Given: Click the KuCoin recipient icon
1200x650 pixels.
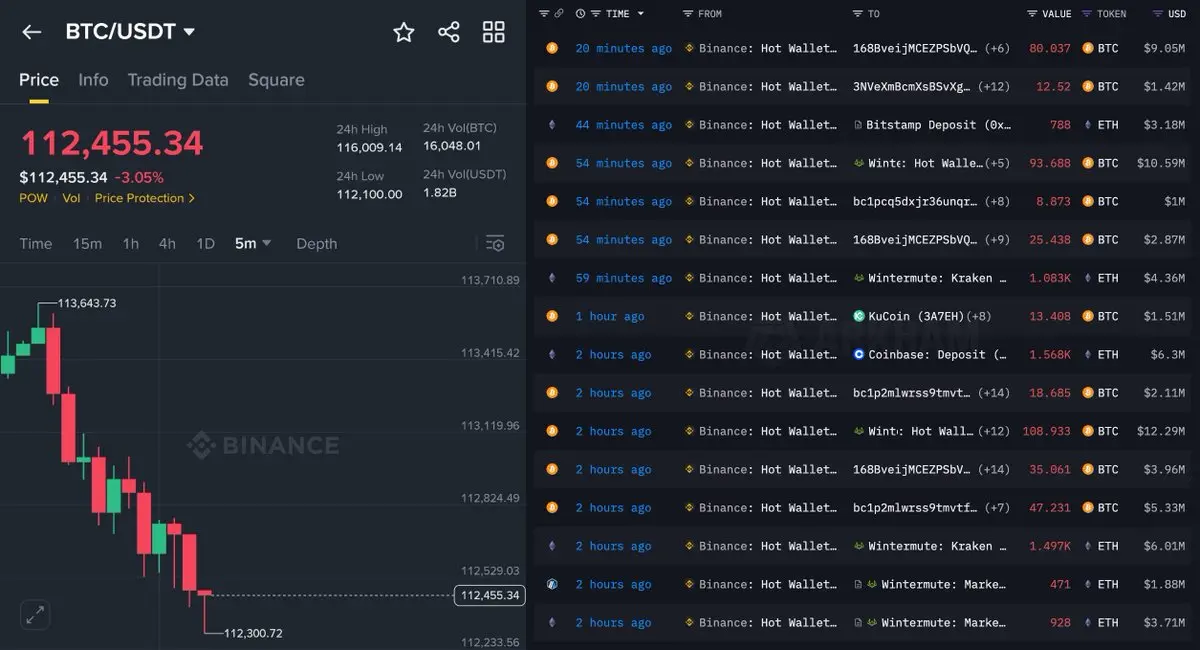Looking at the screenshot, I should [858, 316].
